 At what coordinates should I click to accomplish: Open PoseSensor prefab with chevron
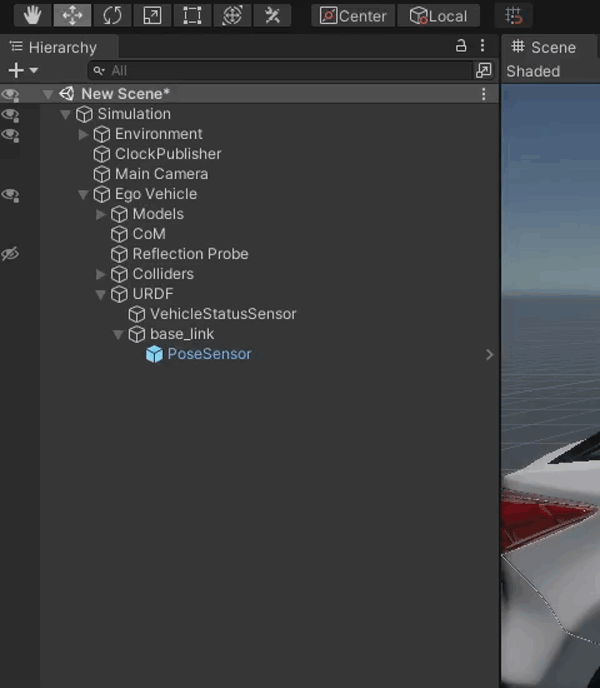[x=489, y=355]
